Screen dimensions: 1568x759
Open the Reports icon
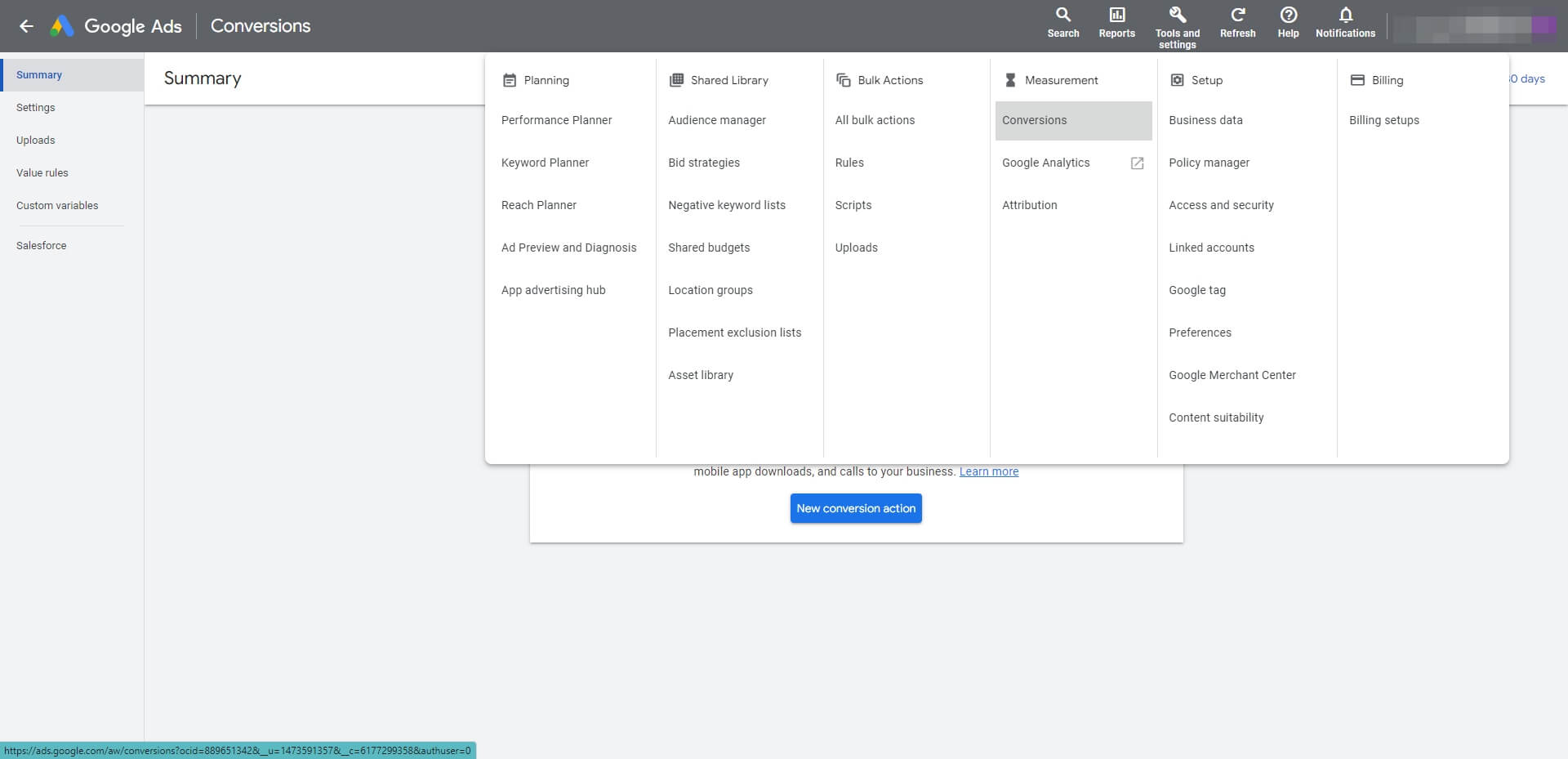[x=1116, y=15]
